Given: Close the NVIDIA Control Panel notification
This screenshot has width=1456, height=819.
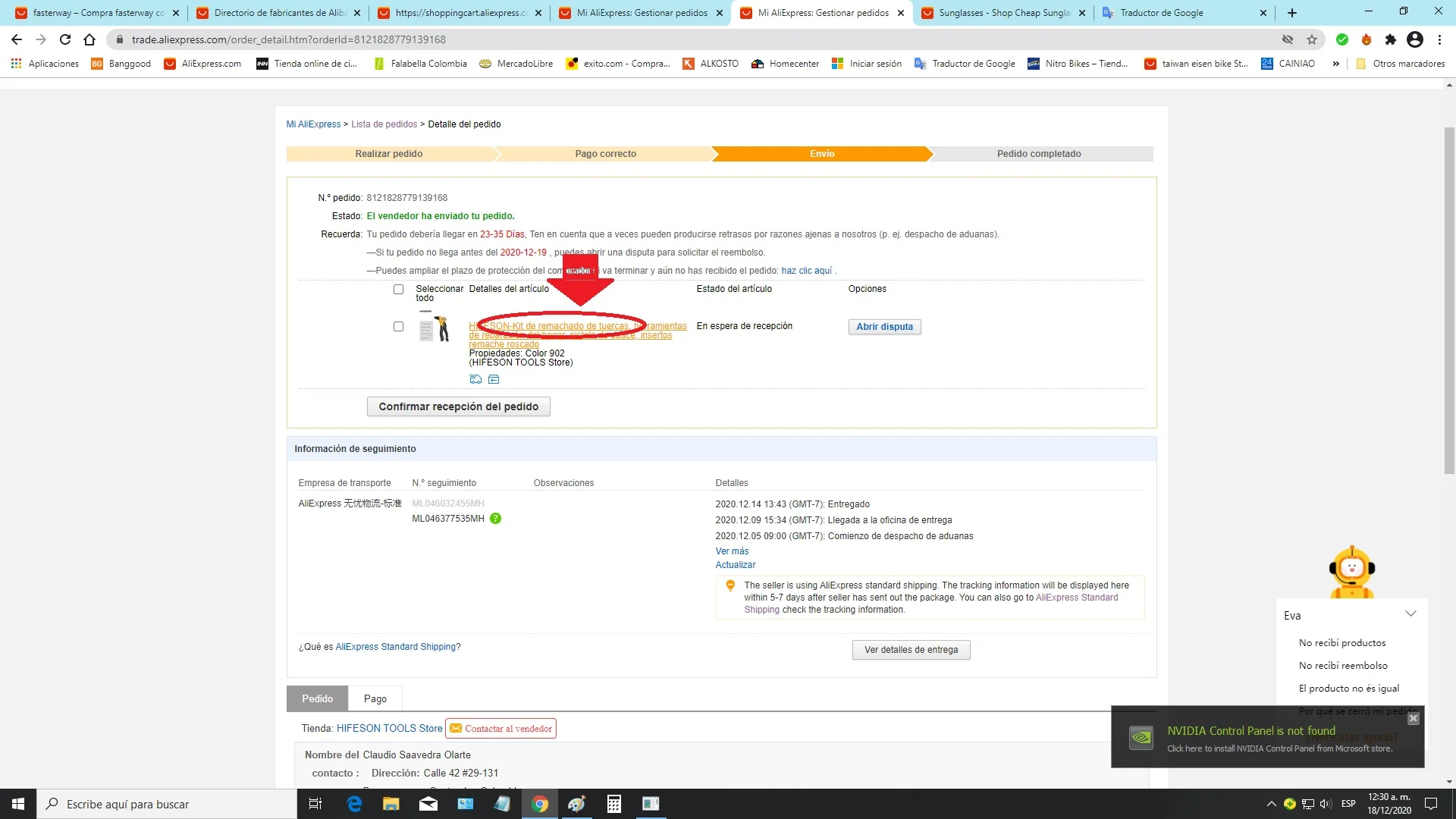Looking at the screenshot, I should [x=1413, y=718].
